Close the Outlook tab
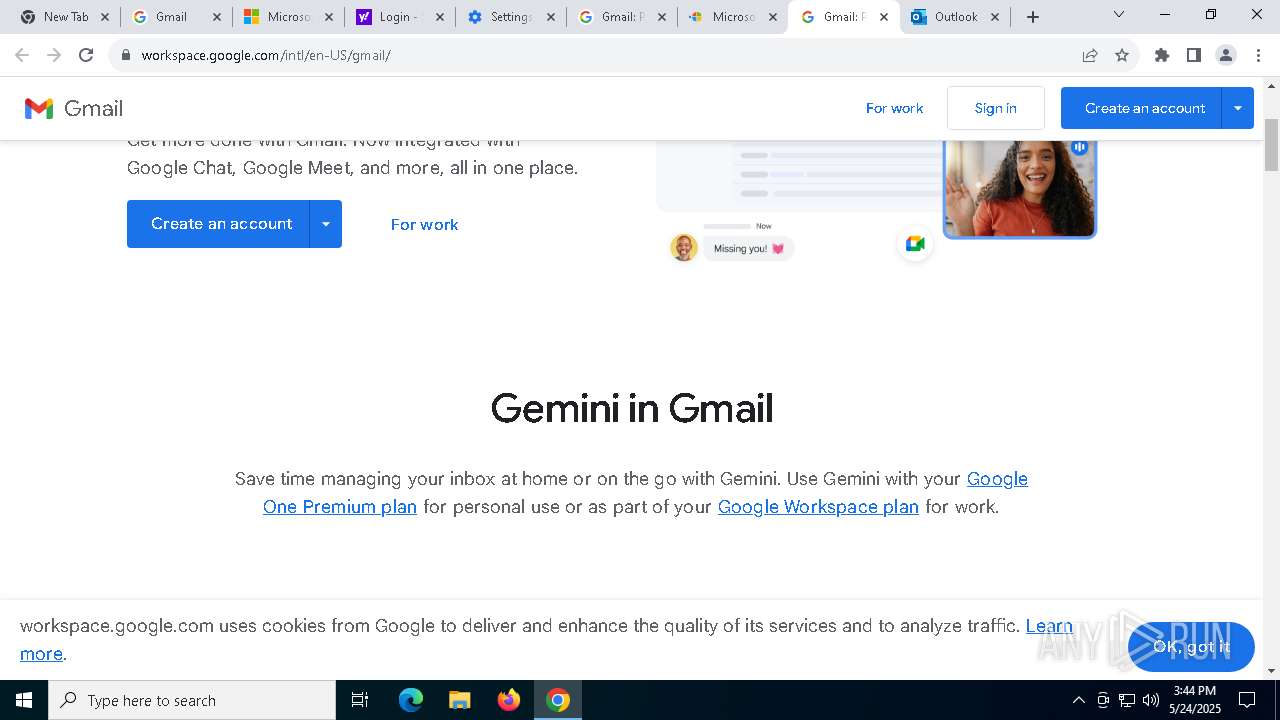 coord(995,17)
